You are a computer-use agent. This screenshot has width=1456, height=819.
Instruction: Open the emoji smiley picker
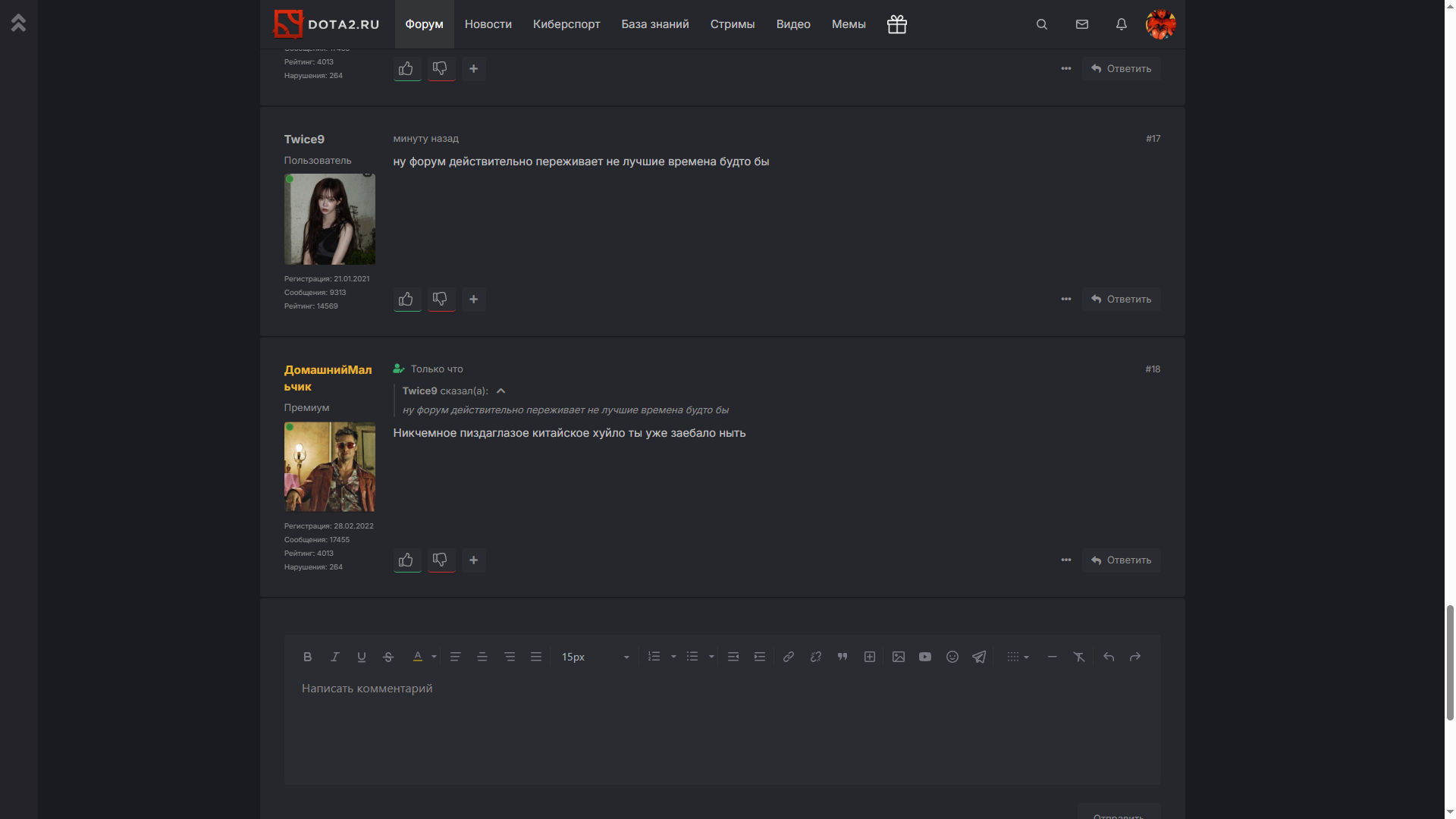point(952,657)
